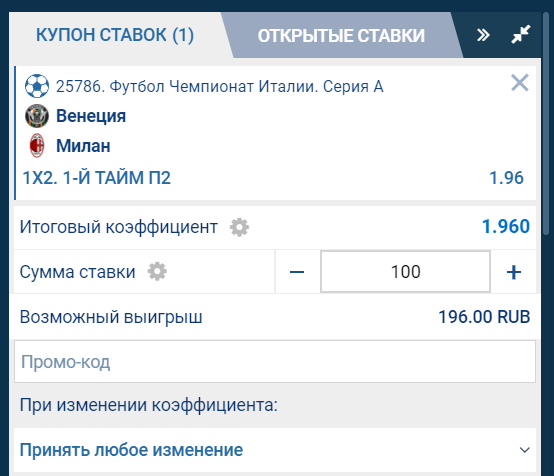Open settings gear beside Сумма ставки

[157, 272]
